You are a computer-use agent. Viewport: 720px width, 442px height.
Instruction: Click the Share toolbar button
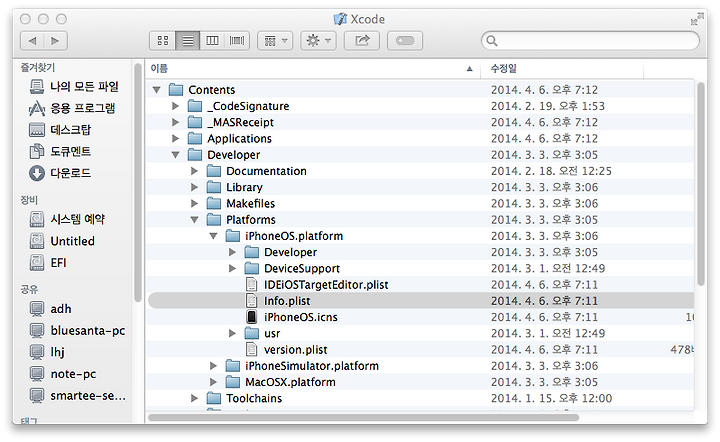[x=362, y=41]
